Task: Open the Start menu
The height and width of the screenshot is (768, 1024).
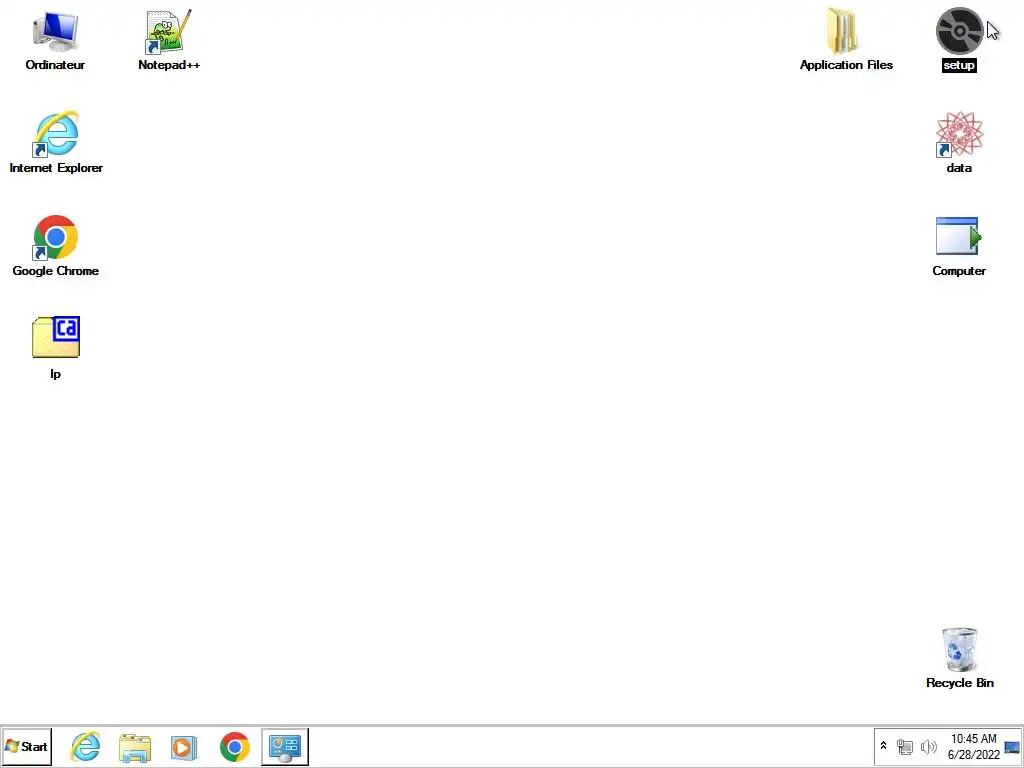Action: 26,746
